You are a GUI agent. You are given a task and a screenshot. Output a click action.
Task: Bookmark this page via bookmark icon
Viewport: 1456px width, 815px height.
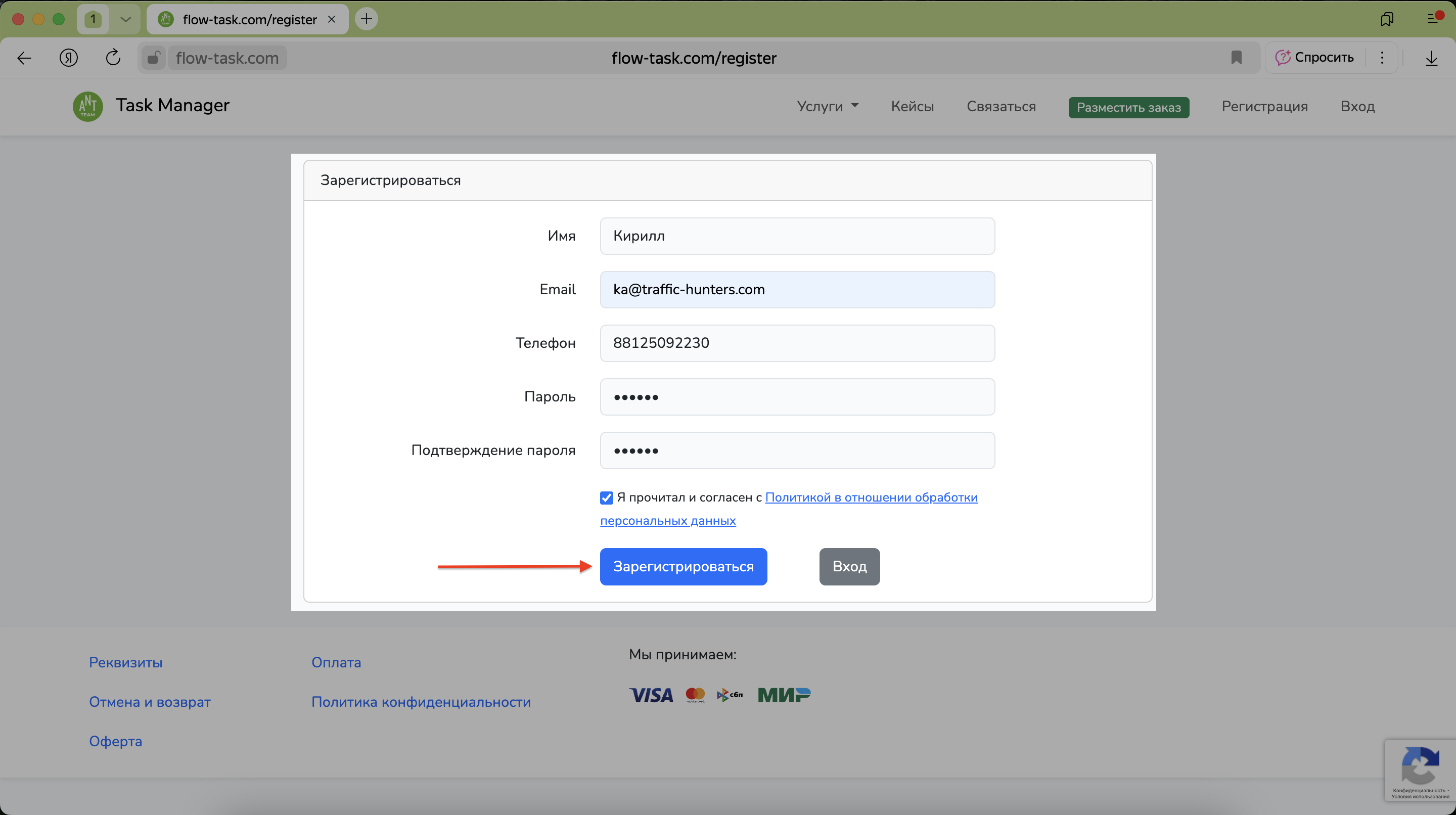click(1236, 58)
